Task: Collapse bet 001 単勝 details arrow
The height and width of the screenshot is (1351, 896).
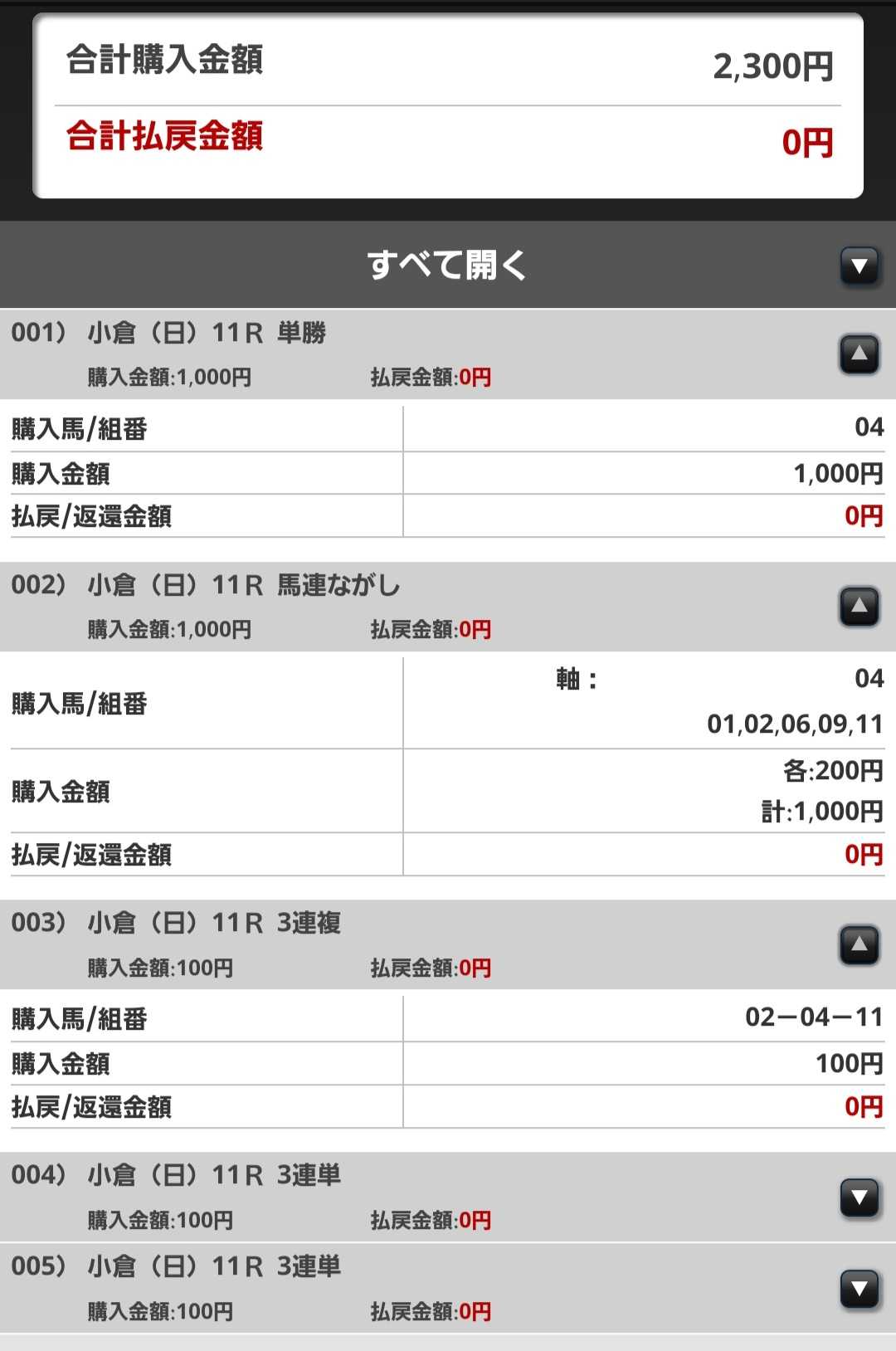Action: tap(859, 354)
